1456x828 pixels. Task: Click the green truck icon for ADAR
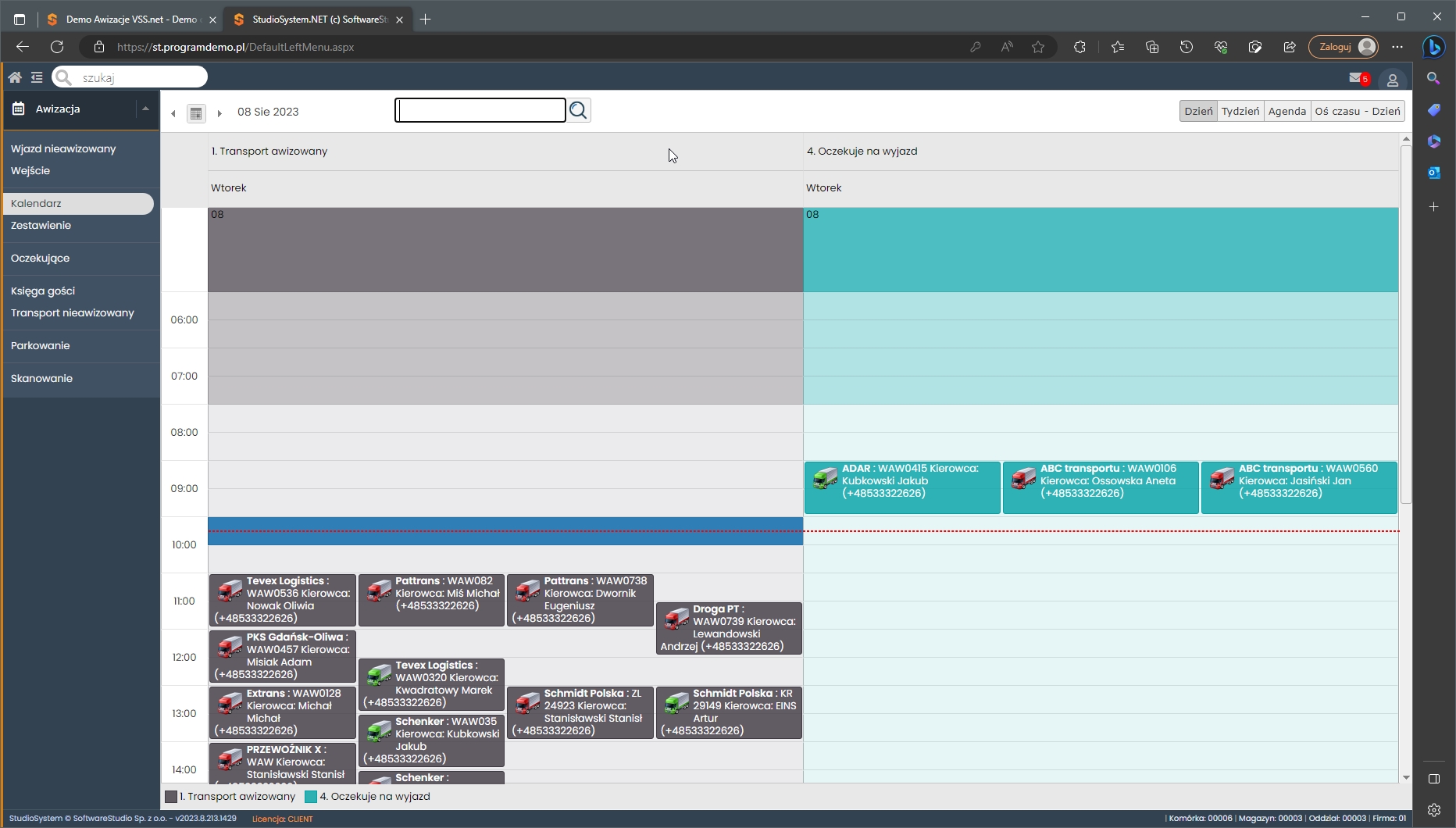click(825, 478)
